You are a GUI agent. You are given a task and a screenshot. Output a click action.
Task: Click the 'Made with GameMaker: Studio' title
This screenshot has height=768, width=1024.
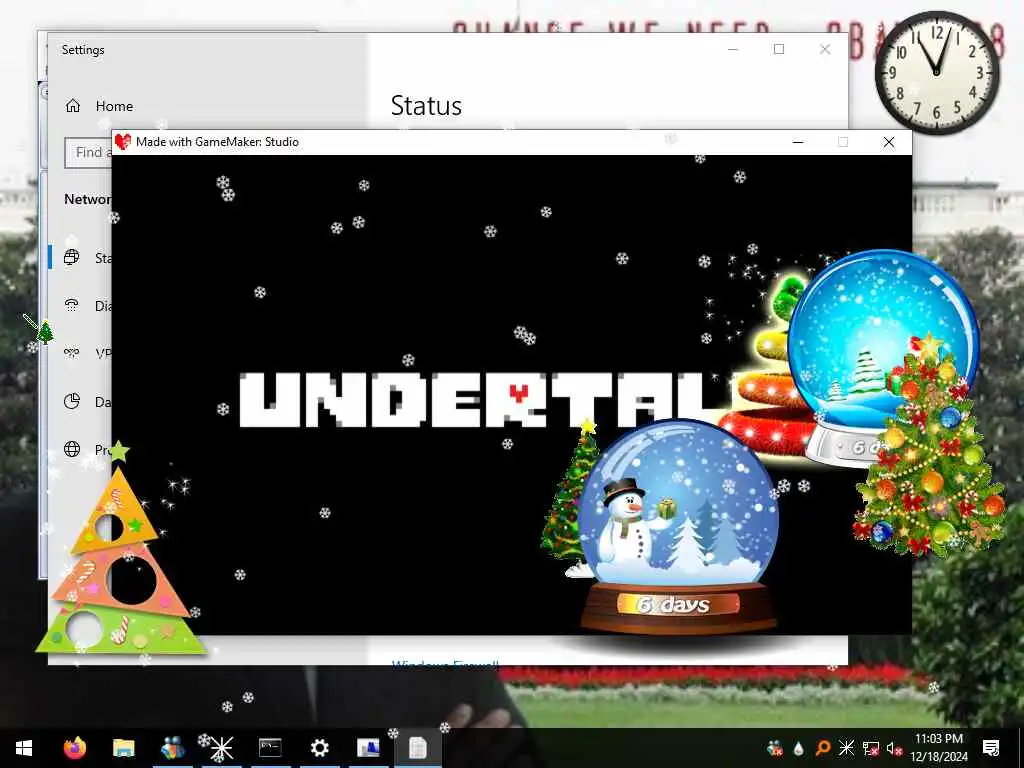pyautogui.click(x=217, y=142)
